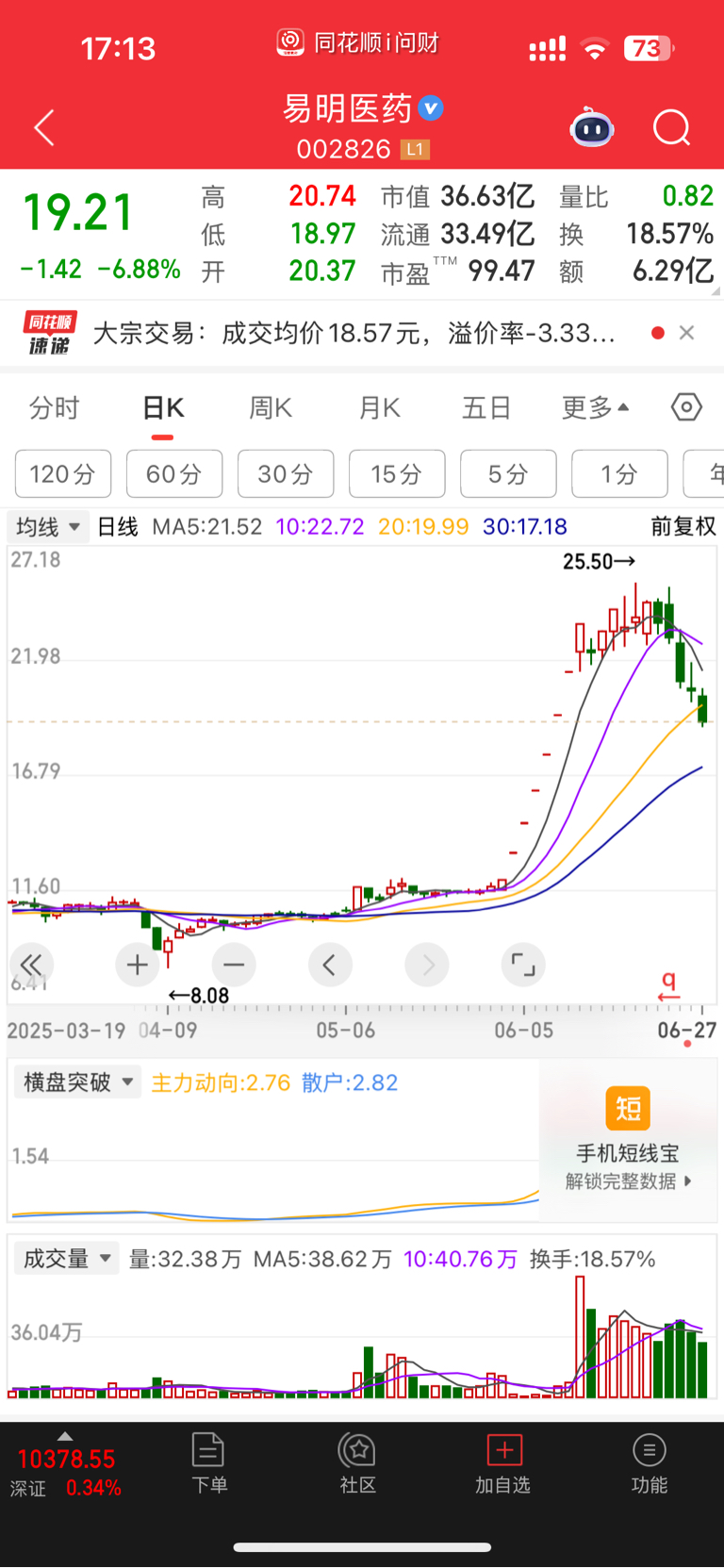Open the AI robot assistant icon
The image size is (724, 1568).
[x=592, y=128]
